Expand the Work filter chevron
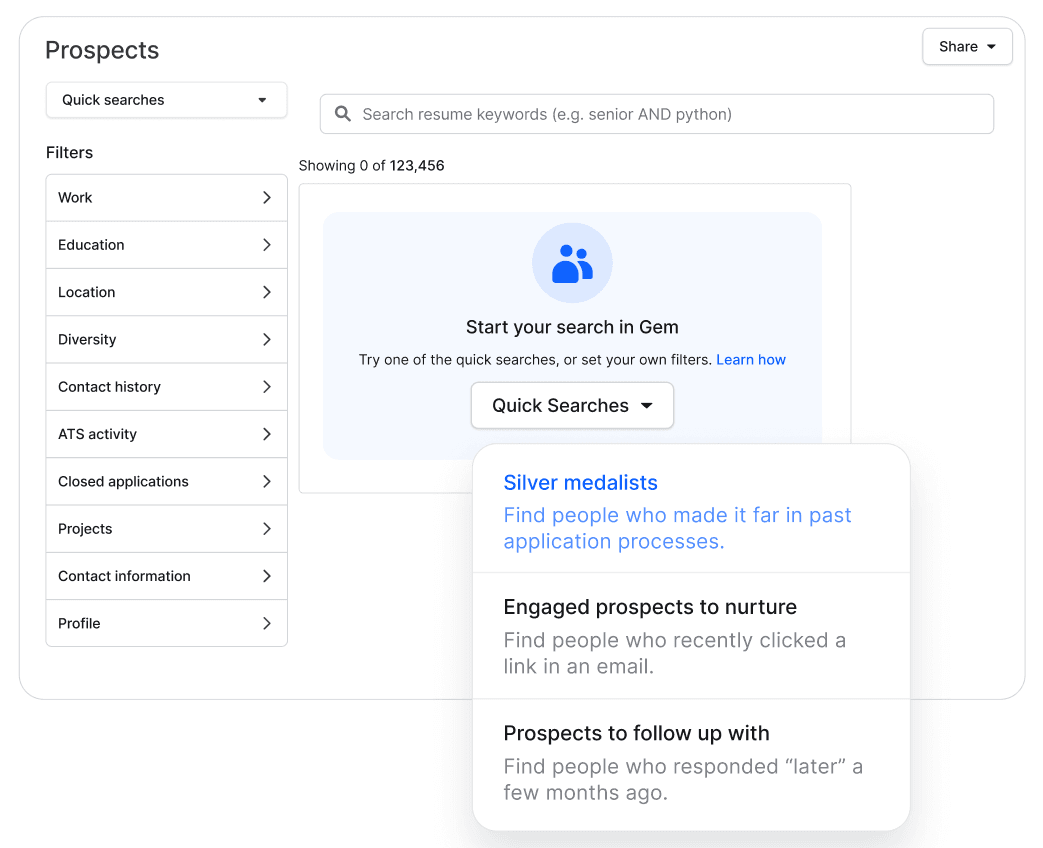Viewport: 1043px width, 848px height. point(267,198)
